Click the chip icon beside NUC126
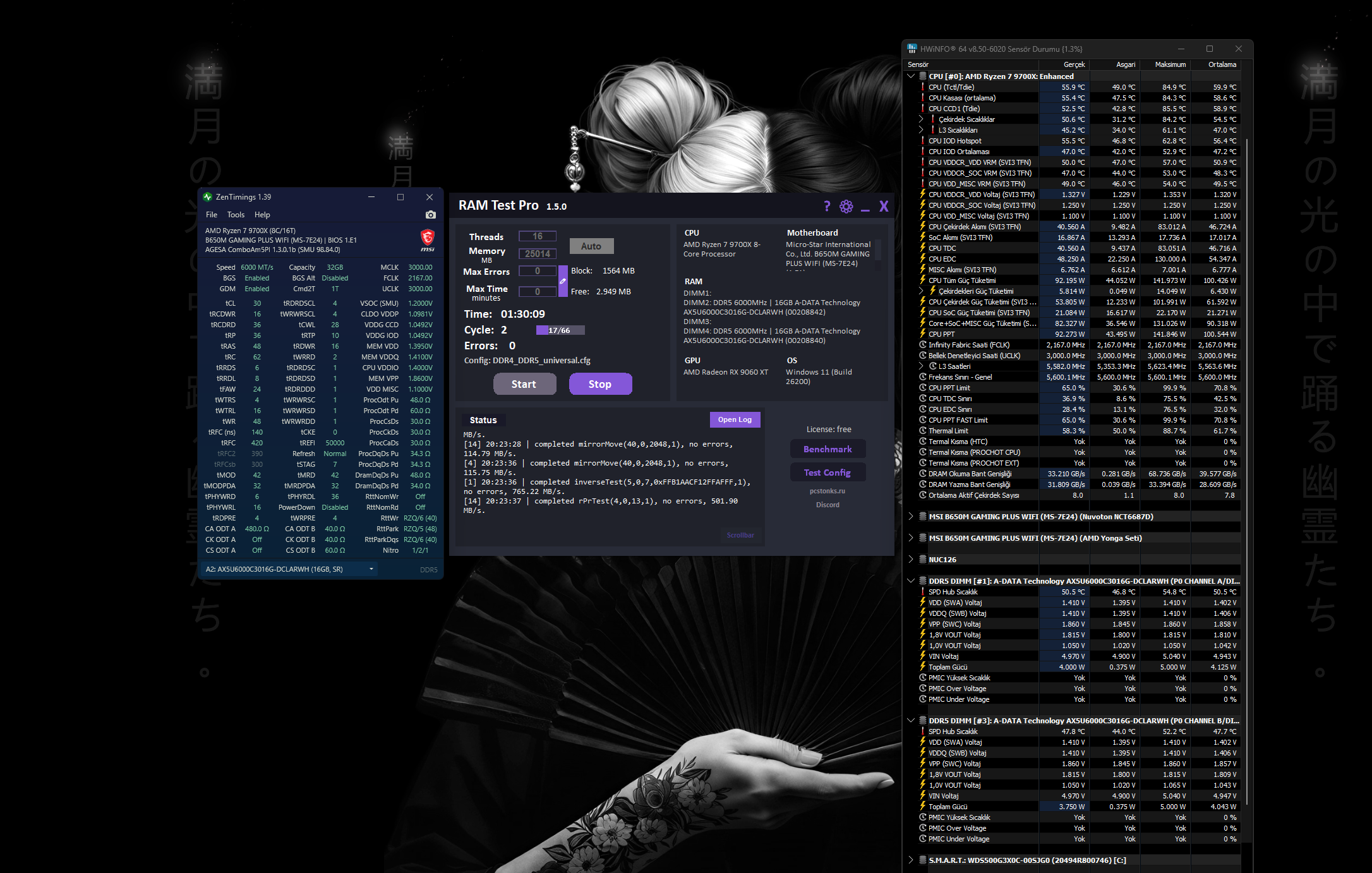Viewport: 1372px width, 873px height. pyautogui.click(x=923, y=560)
